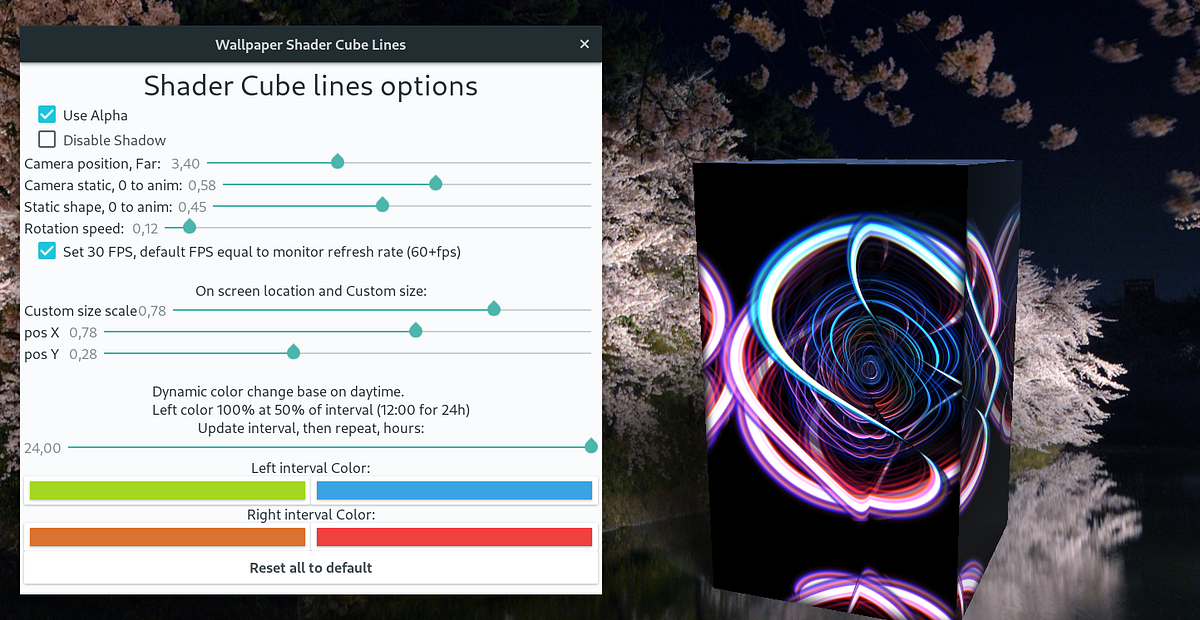1200x620 pixels.
Task: Click the Camera position Far value 3,40
Action: 184,163
